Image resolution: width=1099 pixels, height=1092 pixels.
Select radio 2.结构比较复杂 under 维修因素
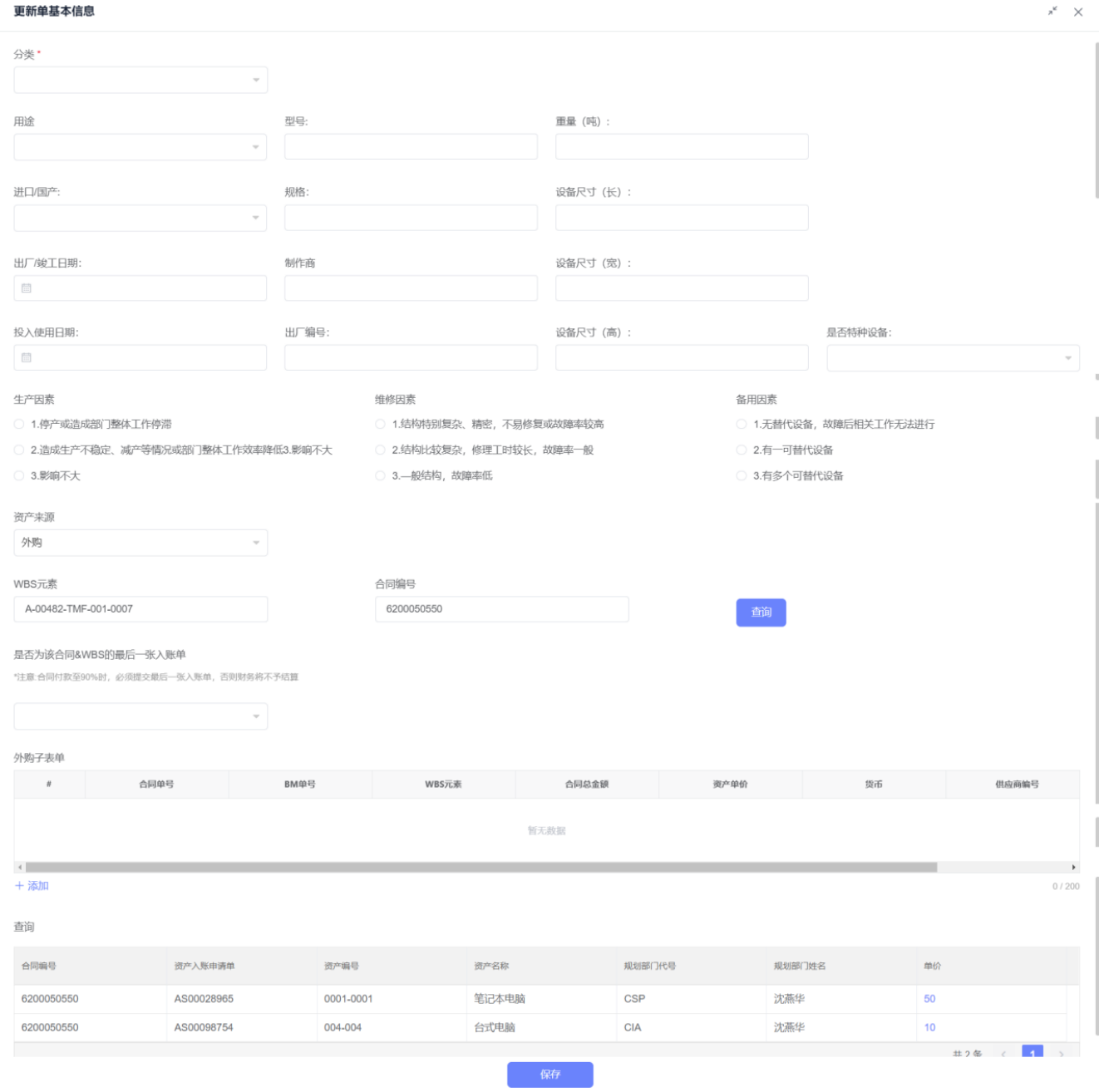pyautogui.click(x=380, y=450)
